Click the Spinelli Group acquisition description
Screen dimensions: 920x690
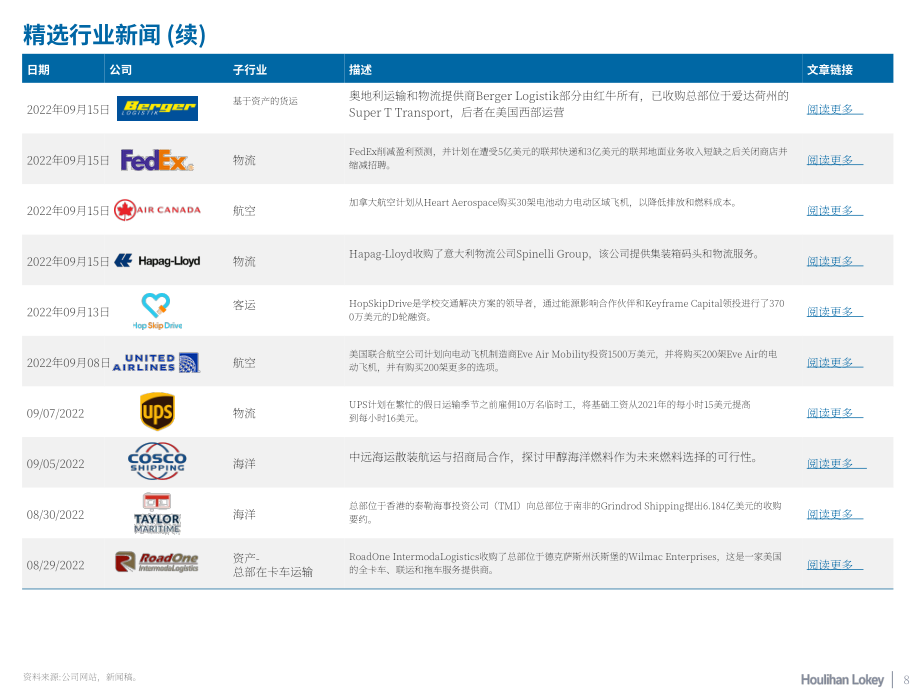pos(554,254)
